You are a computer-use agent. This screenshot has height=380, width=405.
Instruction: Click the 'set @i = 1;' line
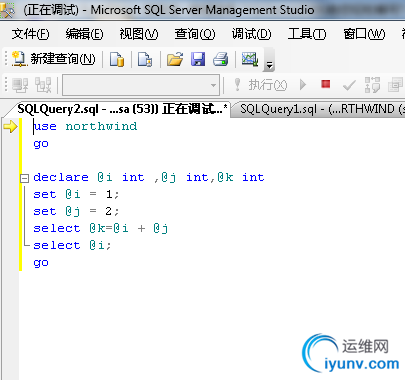[76, 194]
